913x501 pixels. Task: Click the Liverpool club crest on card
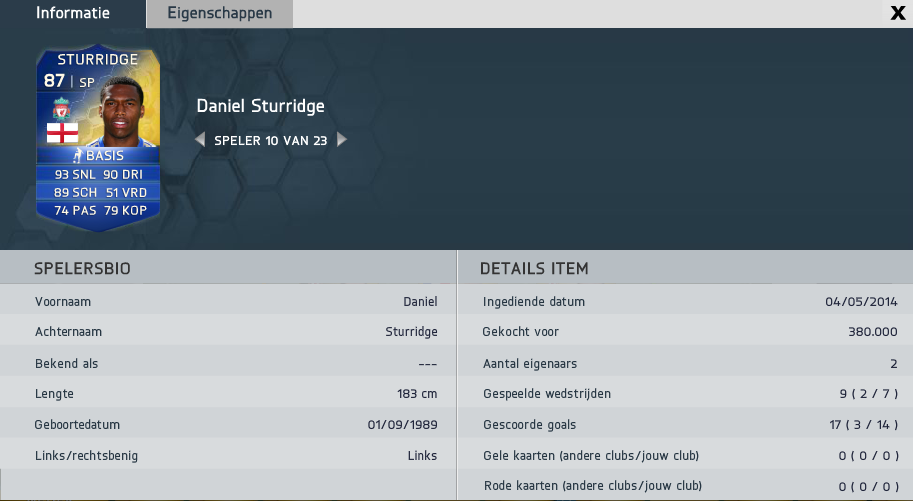[x=61, y=110]
